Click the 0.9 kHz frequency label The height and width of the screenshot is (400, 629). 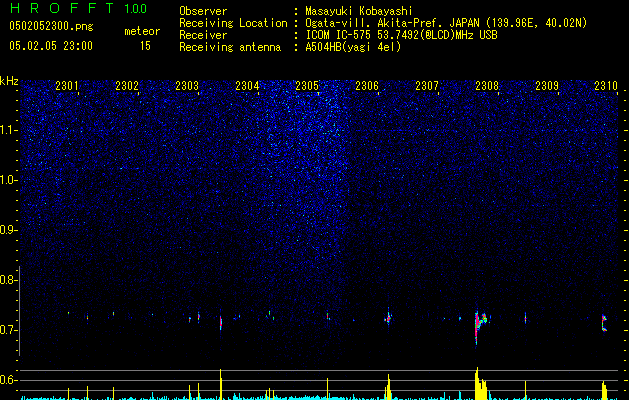(7, 230)
